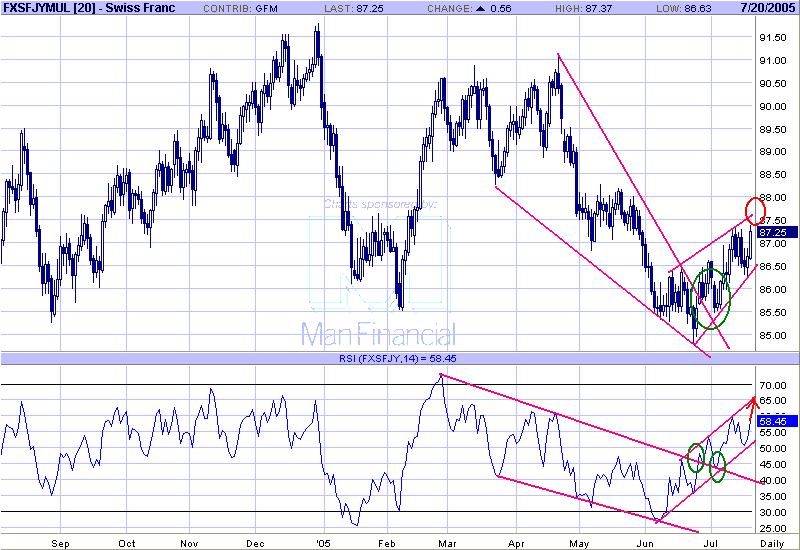Click the 88.00 price axis label
Viewport: 800px width, 550px height.
point(772,197)
